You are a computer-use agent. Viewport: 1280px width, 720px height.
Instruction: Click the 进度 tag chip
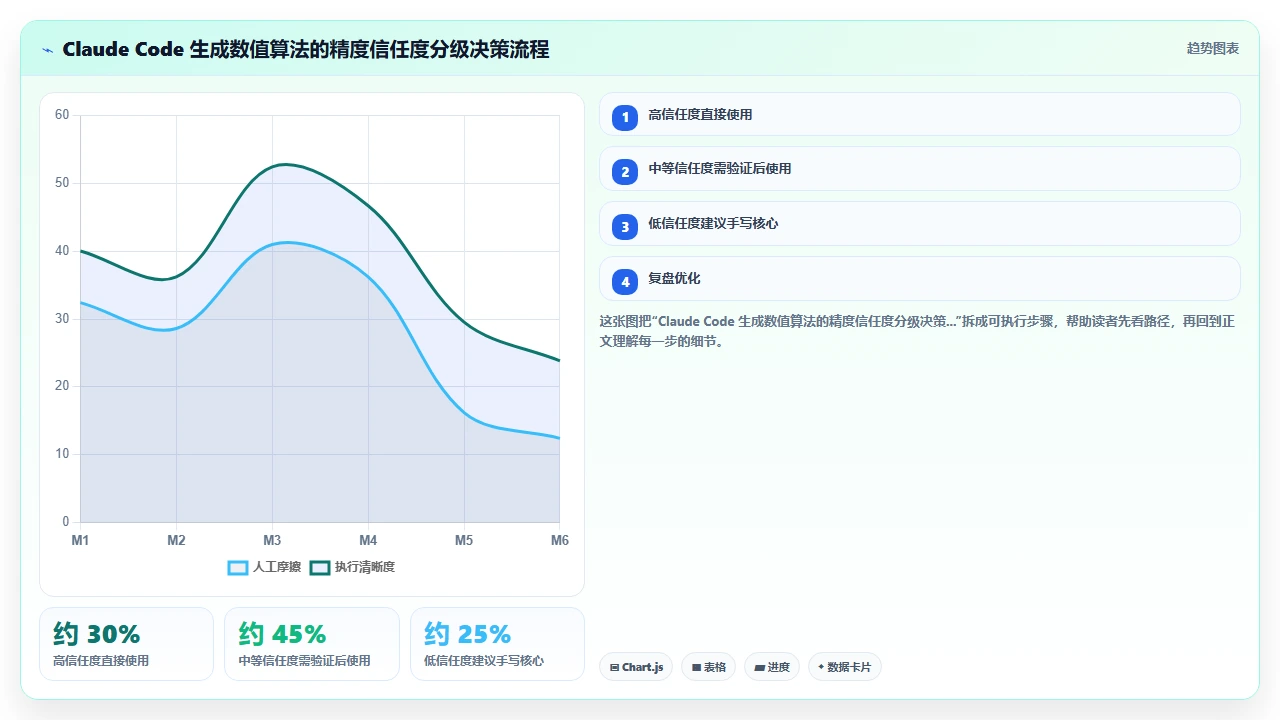(772, 667)
